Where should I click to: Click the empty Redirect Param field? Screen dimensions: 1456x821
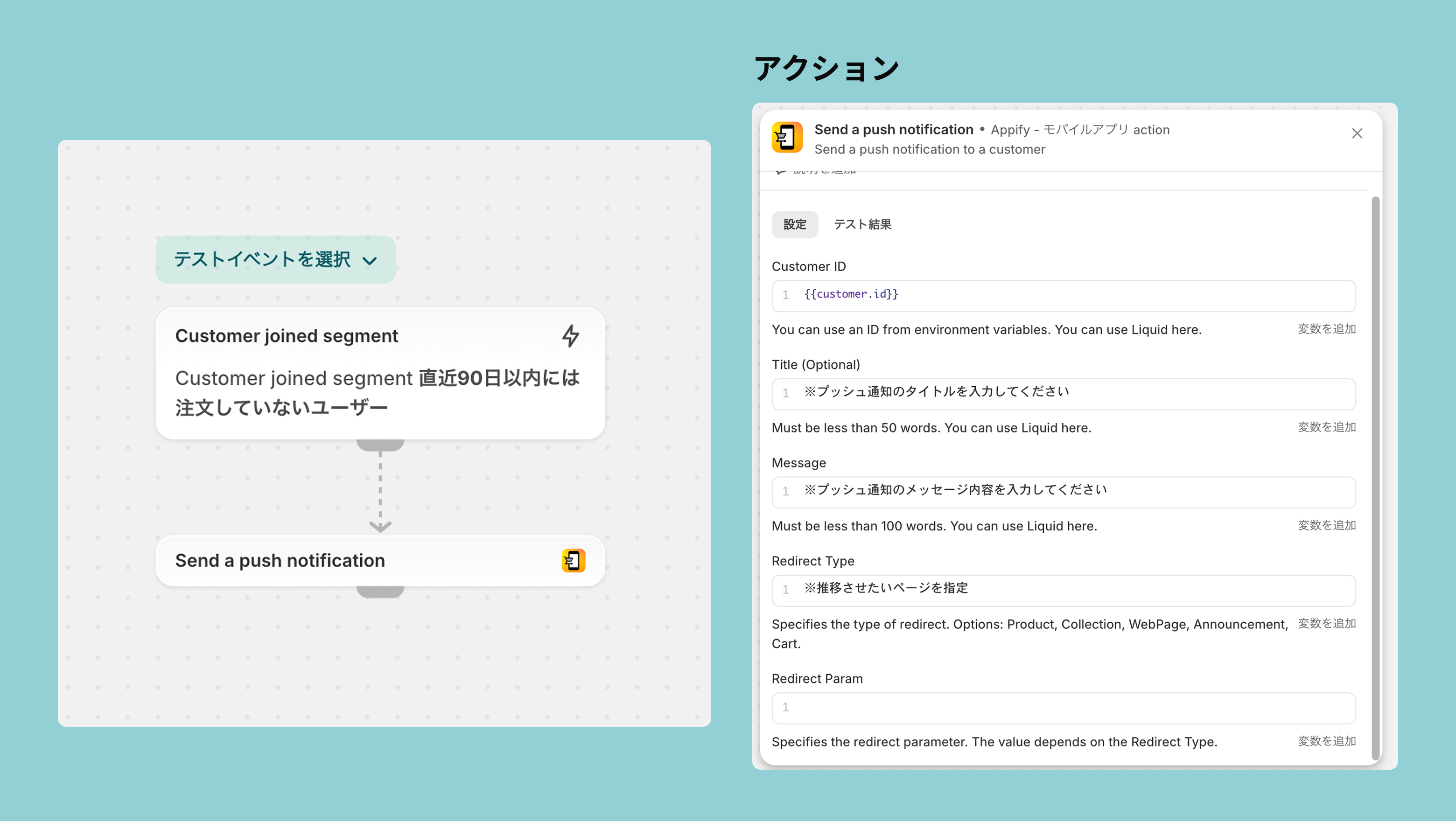coord(1063,708)
